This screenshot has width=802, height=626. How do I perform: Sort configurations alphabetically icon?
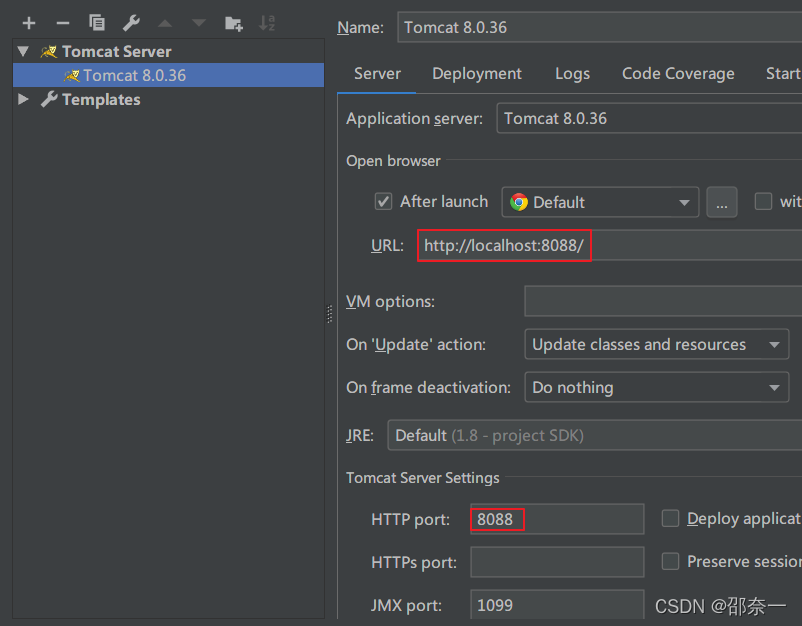[268, 23]
